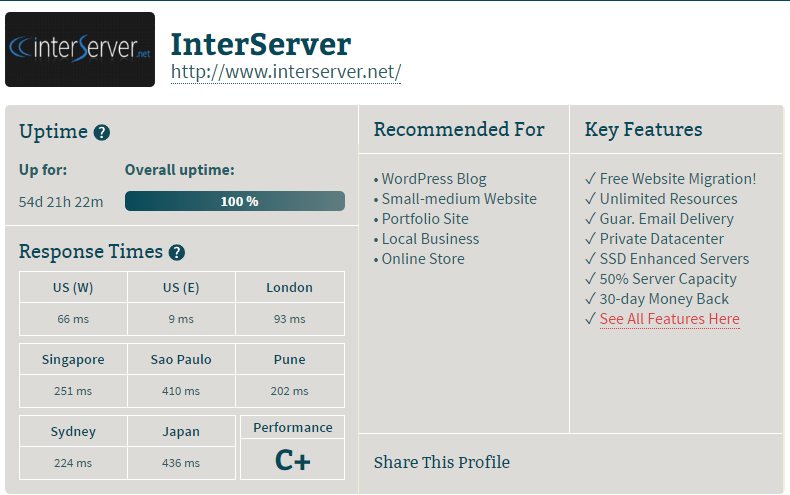
Task: Click the InterServer heading title
Action: [260, 44]
